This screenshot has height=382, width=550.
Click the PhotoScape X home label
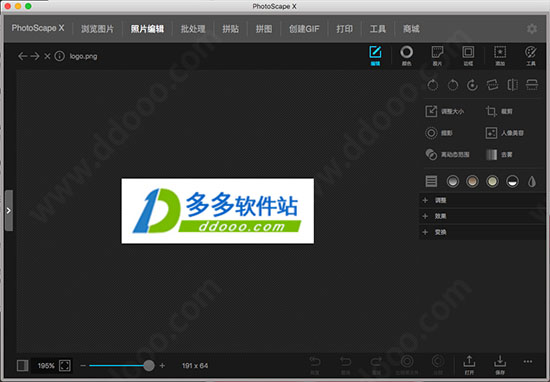38,28
